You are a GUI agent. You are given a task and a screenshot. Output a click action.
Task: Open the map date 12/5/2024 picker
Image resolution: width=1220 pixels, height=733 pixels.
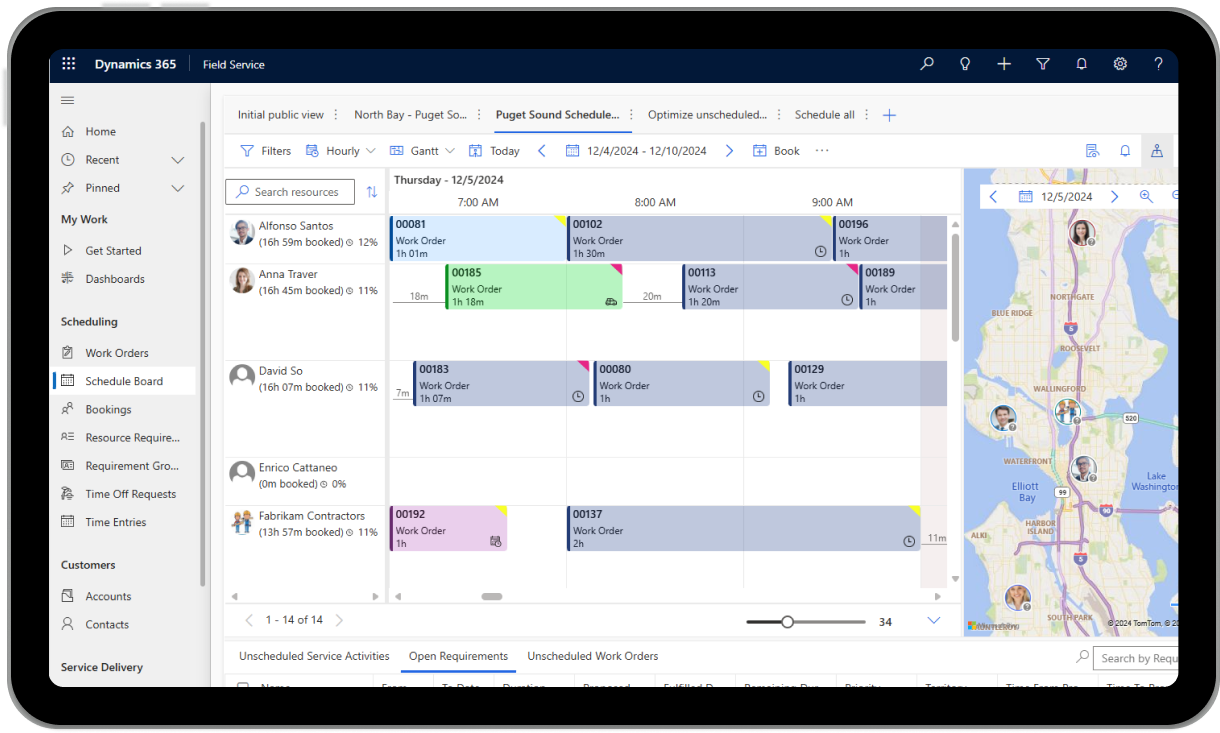click(1056, 197)
